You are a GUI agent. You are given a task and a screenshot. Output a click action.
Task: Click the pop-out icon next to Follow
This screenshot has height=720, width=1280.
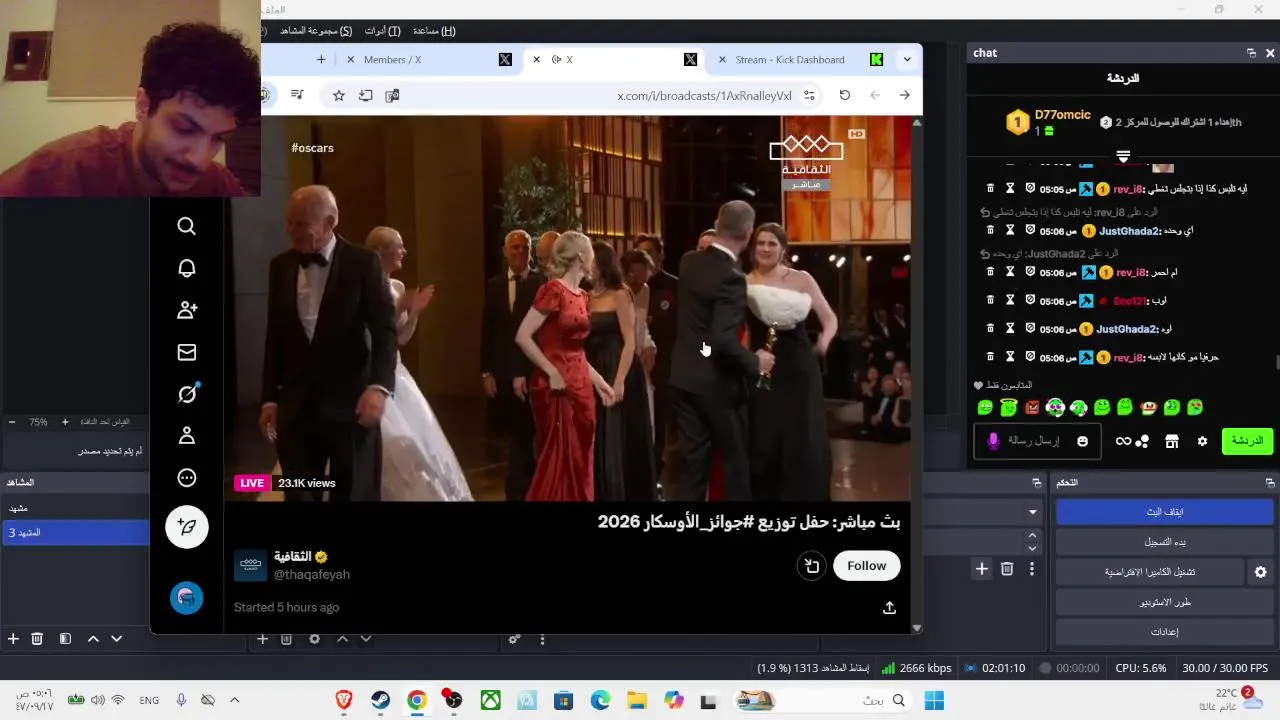pyautogui.click(x=812, y=566)
